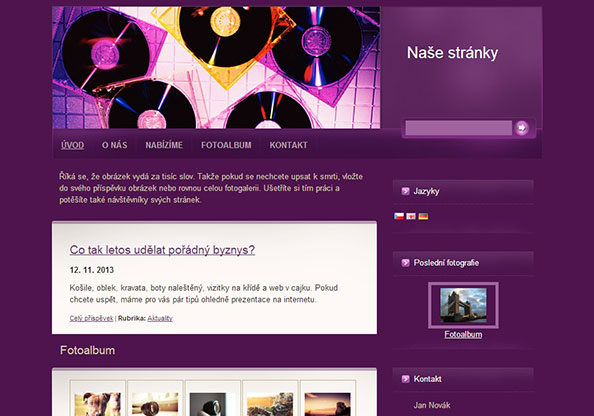The image size is (594, 416).
Task: Open the NABÍZÍME menu item
Action: click(x=164, y=145)
